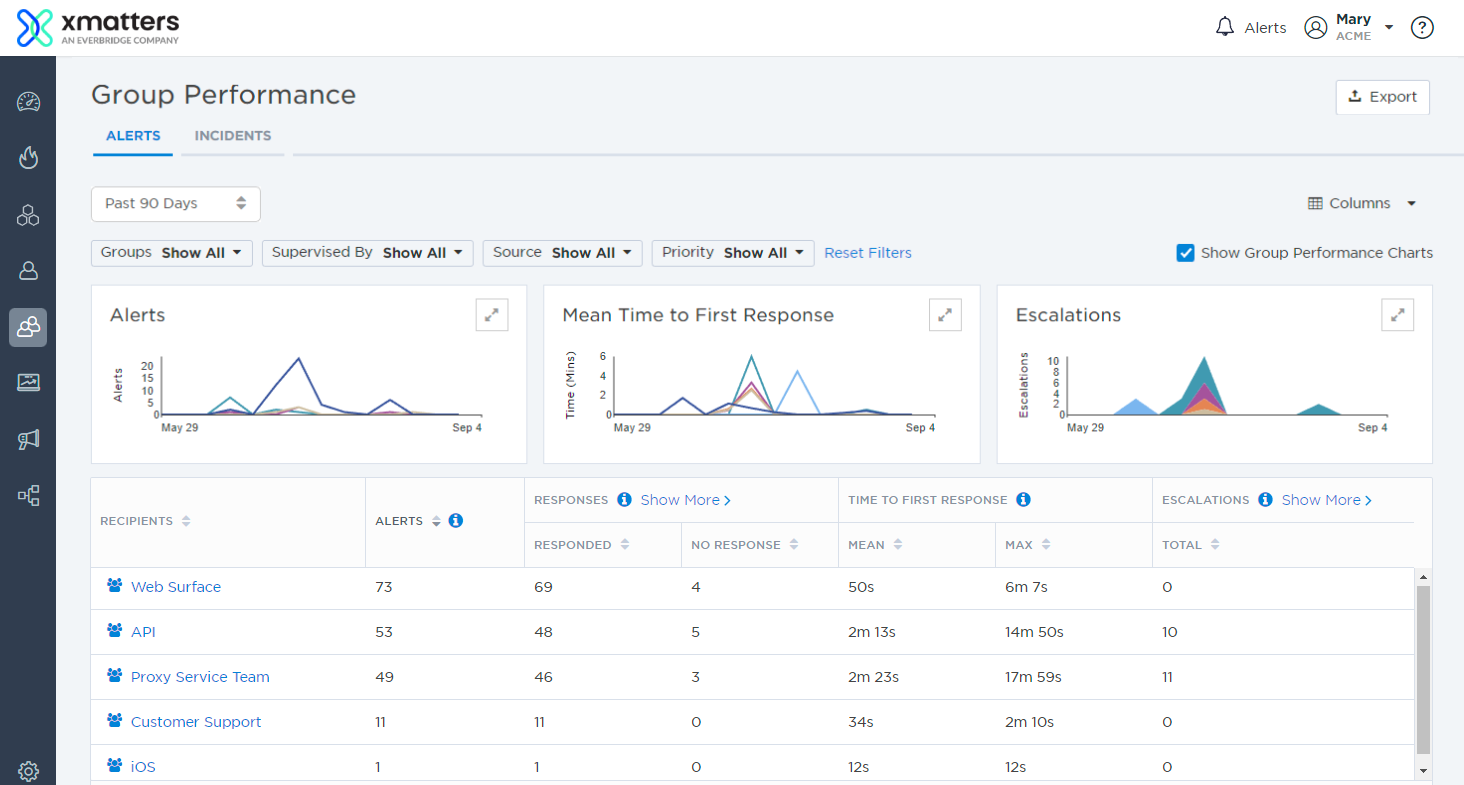Click the Alerts text in the header
The image size is (1464, 785).
coord(1265,28)
